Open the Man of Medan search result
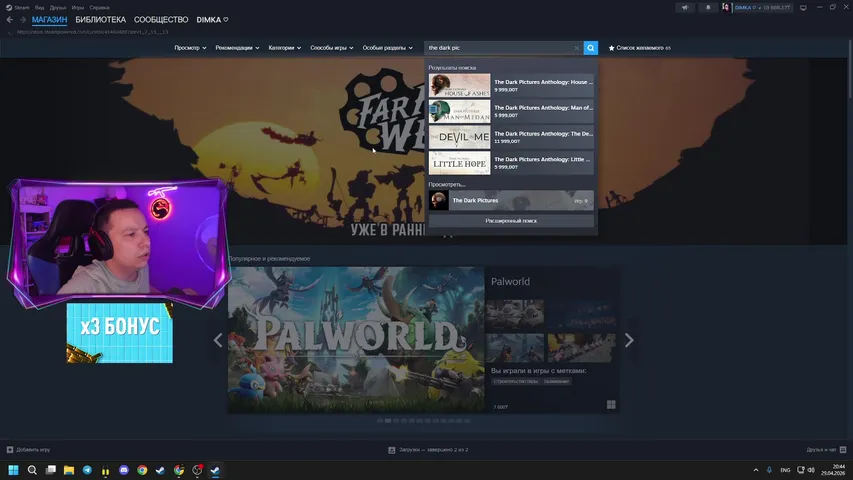Viewport: 853px width, 480px height. [511, 111]
